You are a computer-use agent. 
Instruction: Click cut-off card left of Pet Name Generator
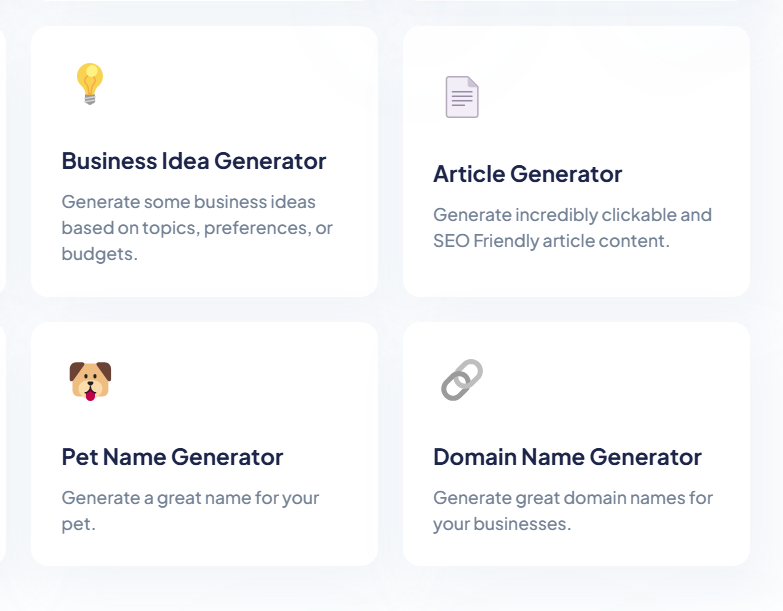pyautogui.click(x=2, y=444)
